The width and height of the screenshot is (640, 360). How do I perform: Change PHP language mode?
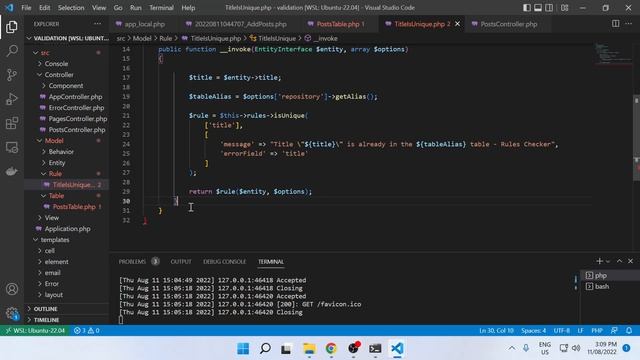[597, 330]
